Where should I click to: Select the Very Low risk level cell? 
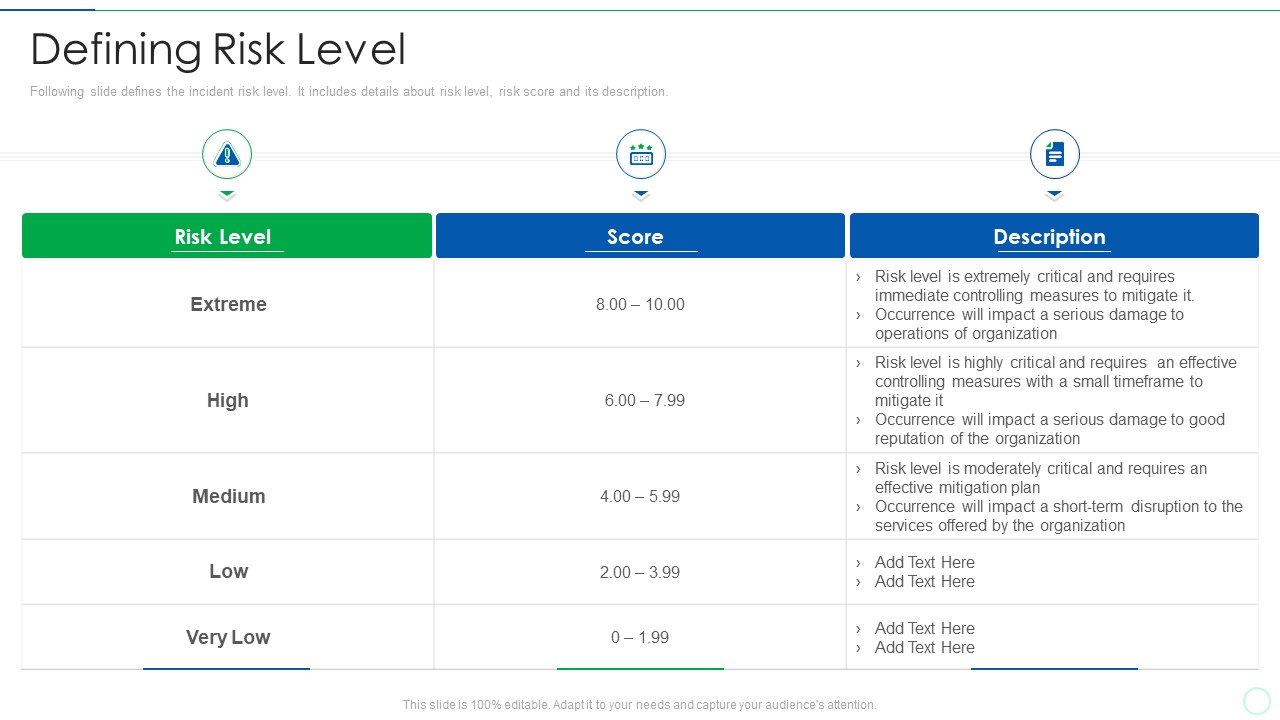pos(228,637)
